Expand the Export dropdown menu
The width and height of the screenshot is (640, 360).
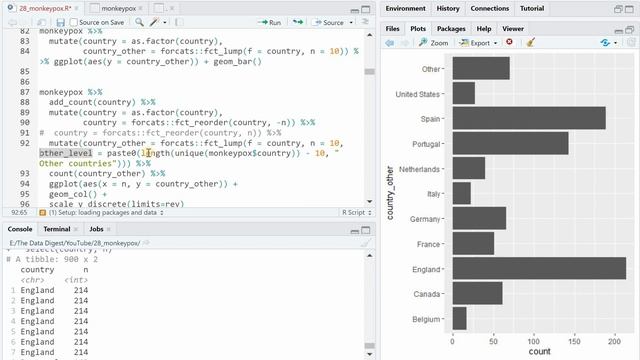[x=496, y=43]
